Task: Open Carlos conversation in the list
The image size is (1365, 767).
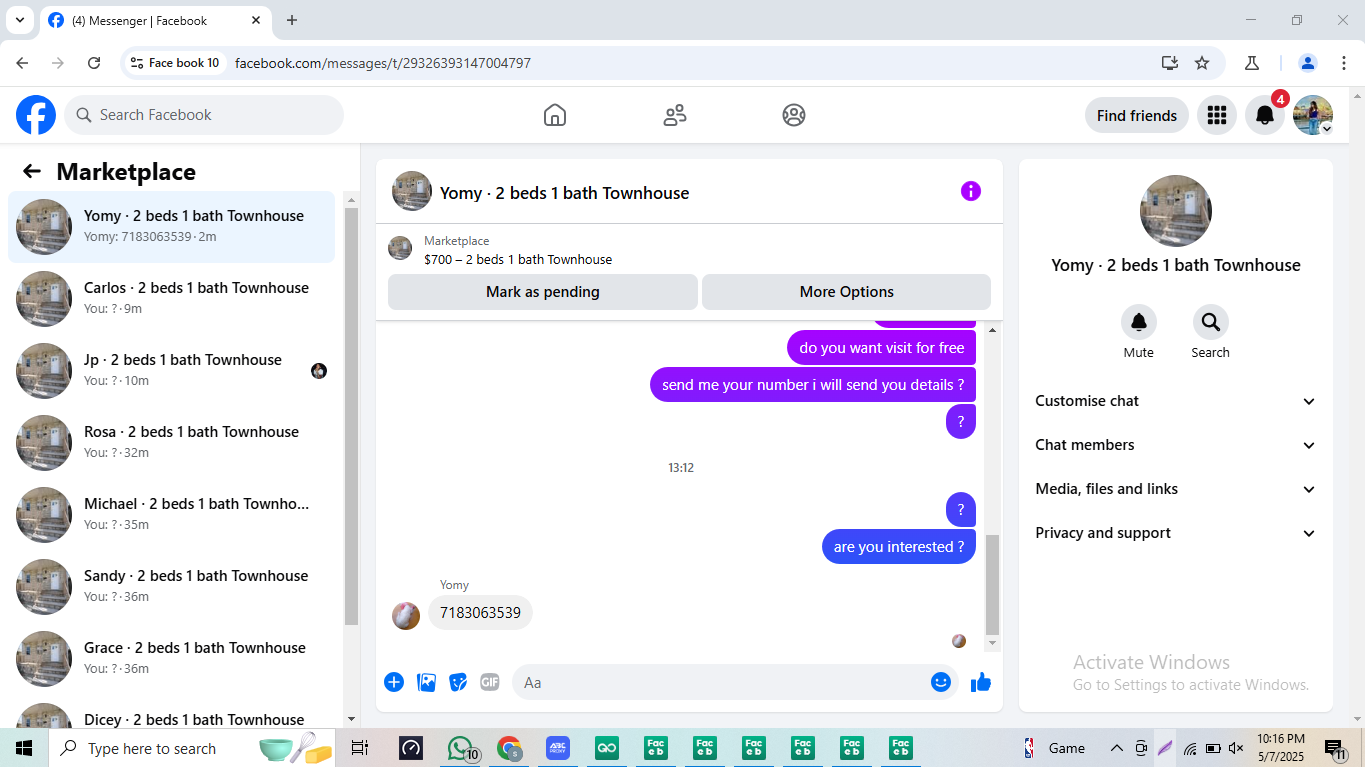Action: 171,299
